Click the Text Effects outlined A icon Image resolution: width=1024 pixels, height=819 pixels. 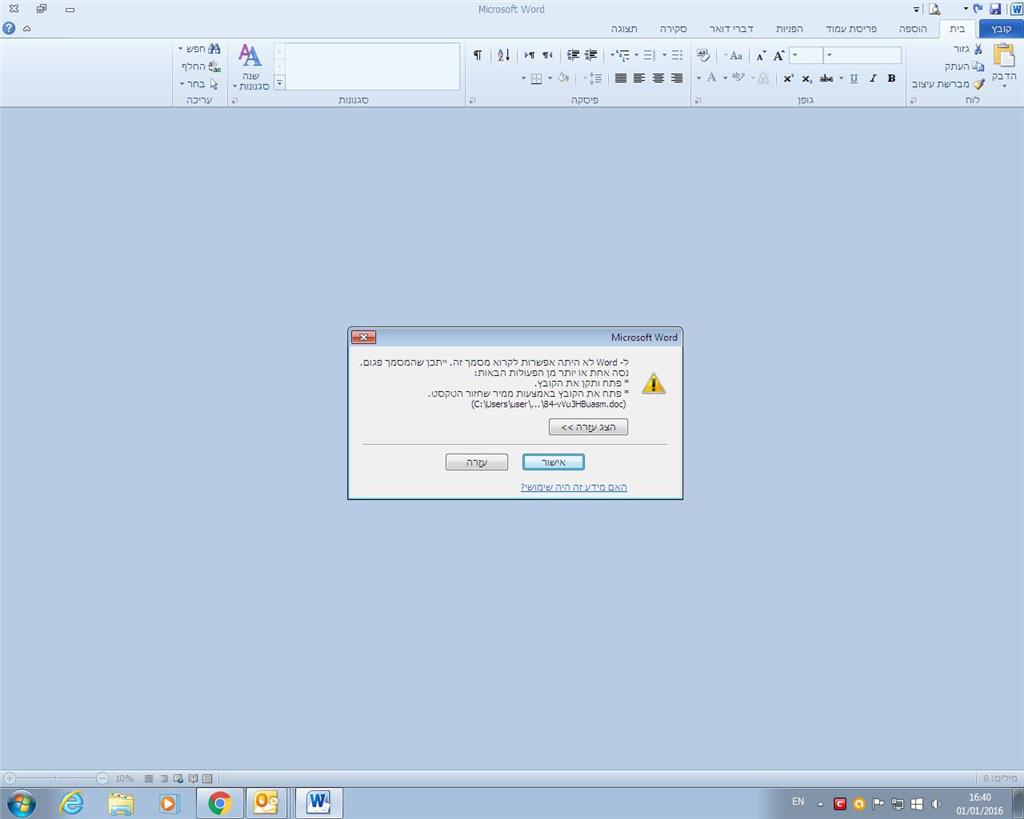coord(763,78)
